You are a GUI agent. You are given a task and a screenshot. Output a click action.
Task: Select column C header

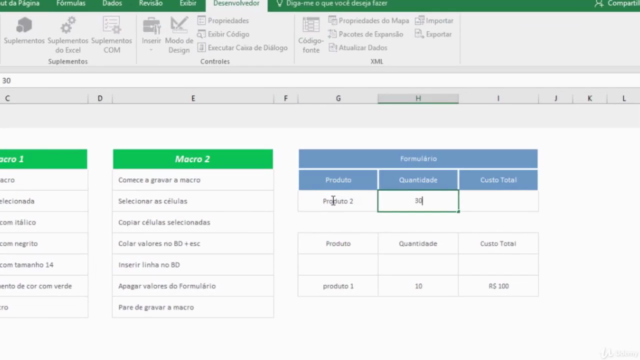[44, 98]
